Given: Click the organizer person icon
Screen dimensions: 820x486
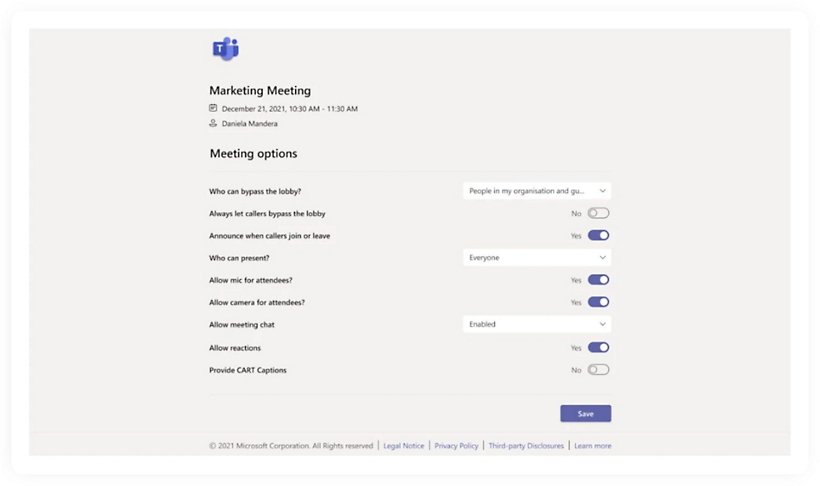Looking at the screenshot, I should 213,123.
